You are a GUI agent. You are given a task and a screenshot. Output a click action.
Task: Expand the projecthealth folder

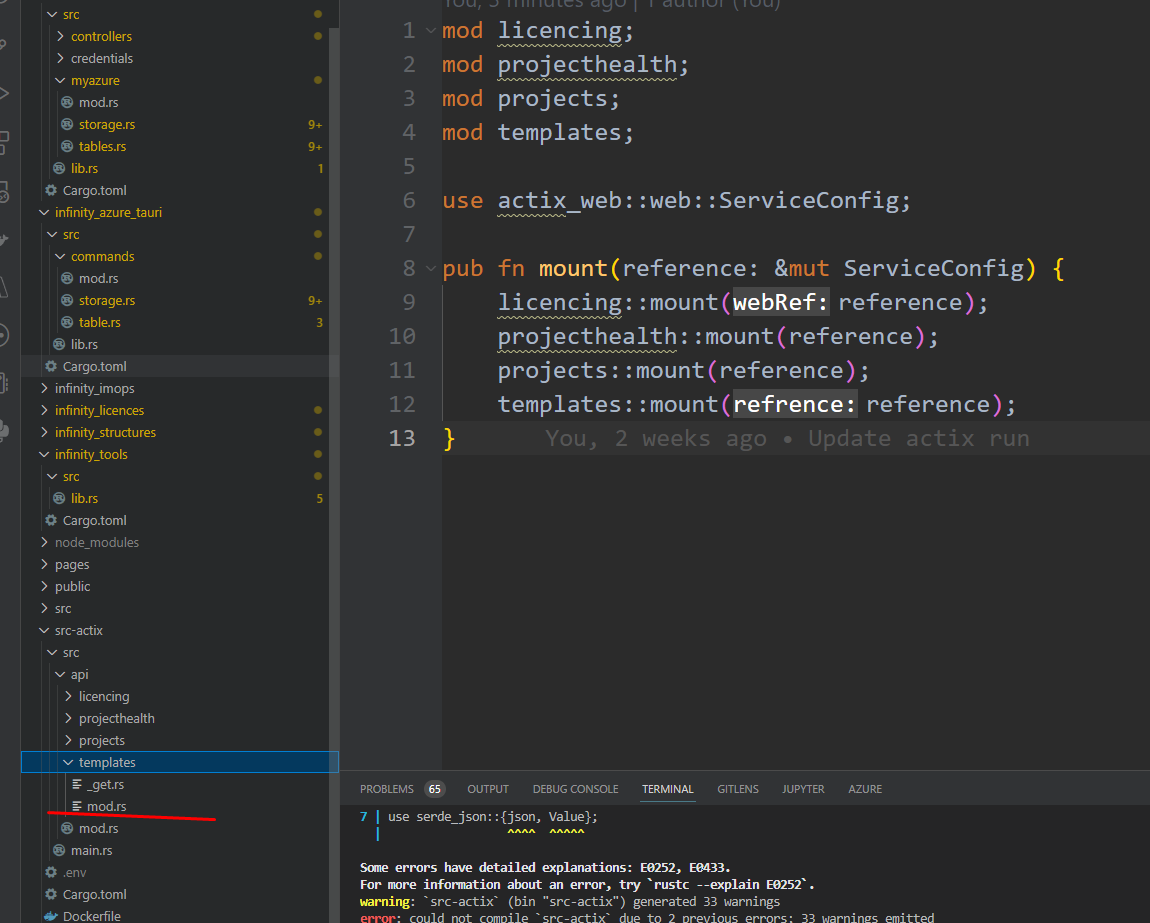click(x=69, y=718)
